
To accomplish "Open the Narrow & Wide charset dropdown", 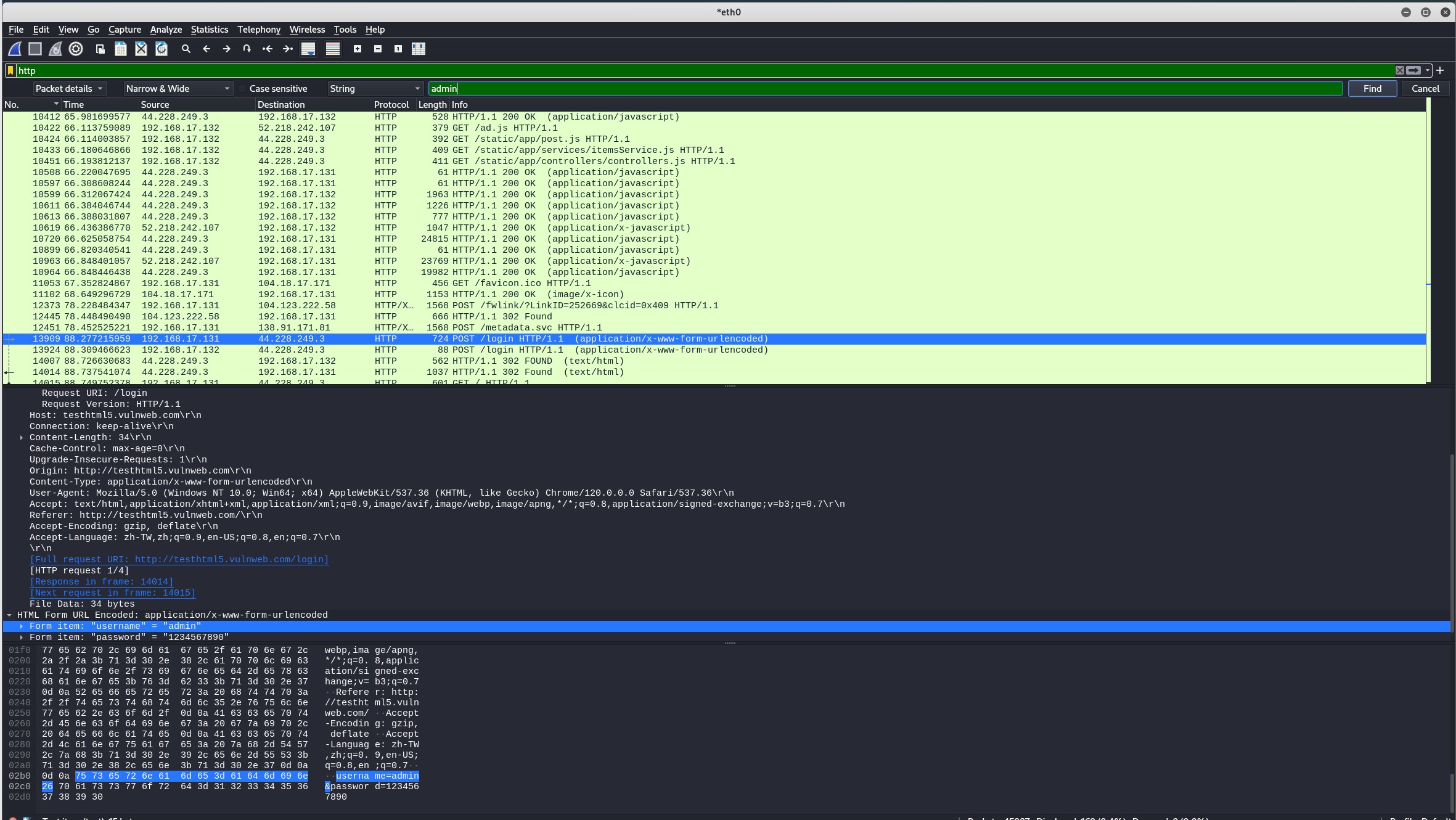I will (178, 89).
